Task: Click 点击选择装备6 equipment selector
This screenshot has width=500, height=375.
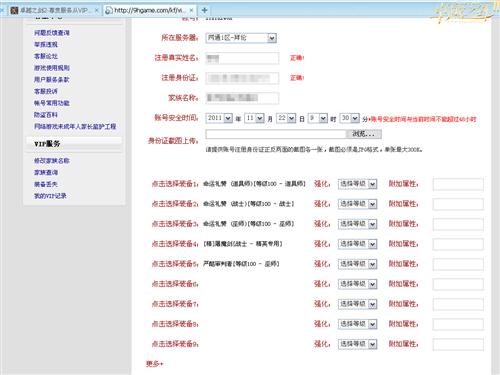Action: pos(175,284)
